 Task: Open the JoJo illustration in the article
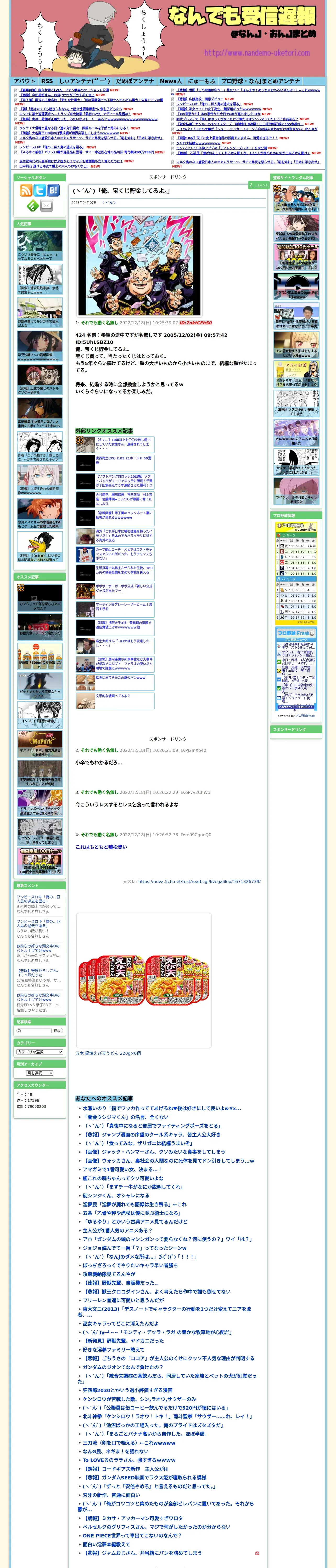[x=139, y=266]
